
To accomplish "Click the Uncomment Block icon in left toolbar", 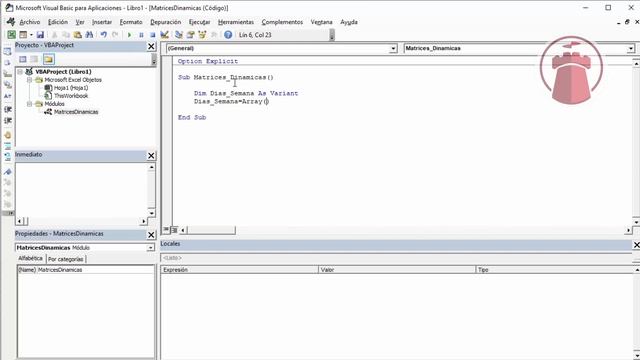I will (x=7, y=157).
